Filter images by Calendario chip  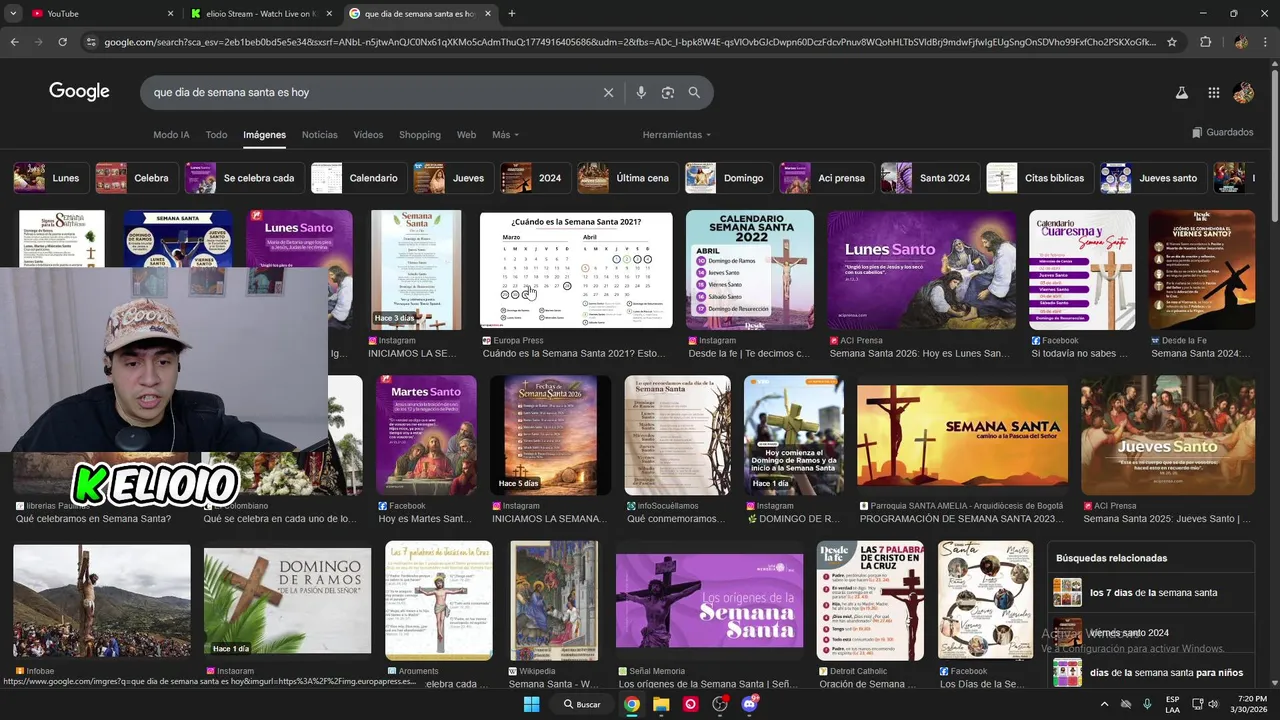pyautogui.click(x=359, y=178)
